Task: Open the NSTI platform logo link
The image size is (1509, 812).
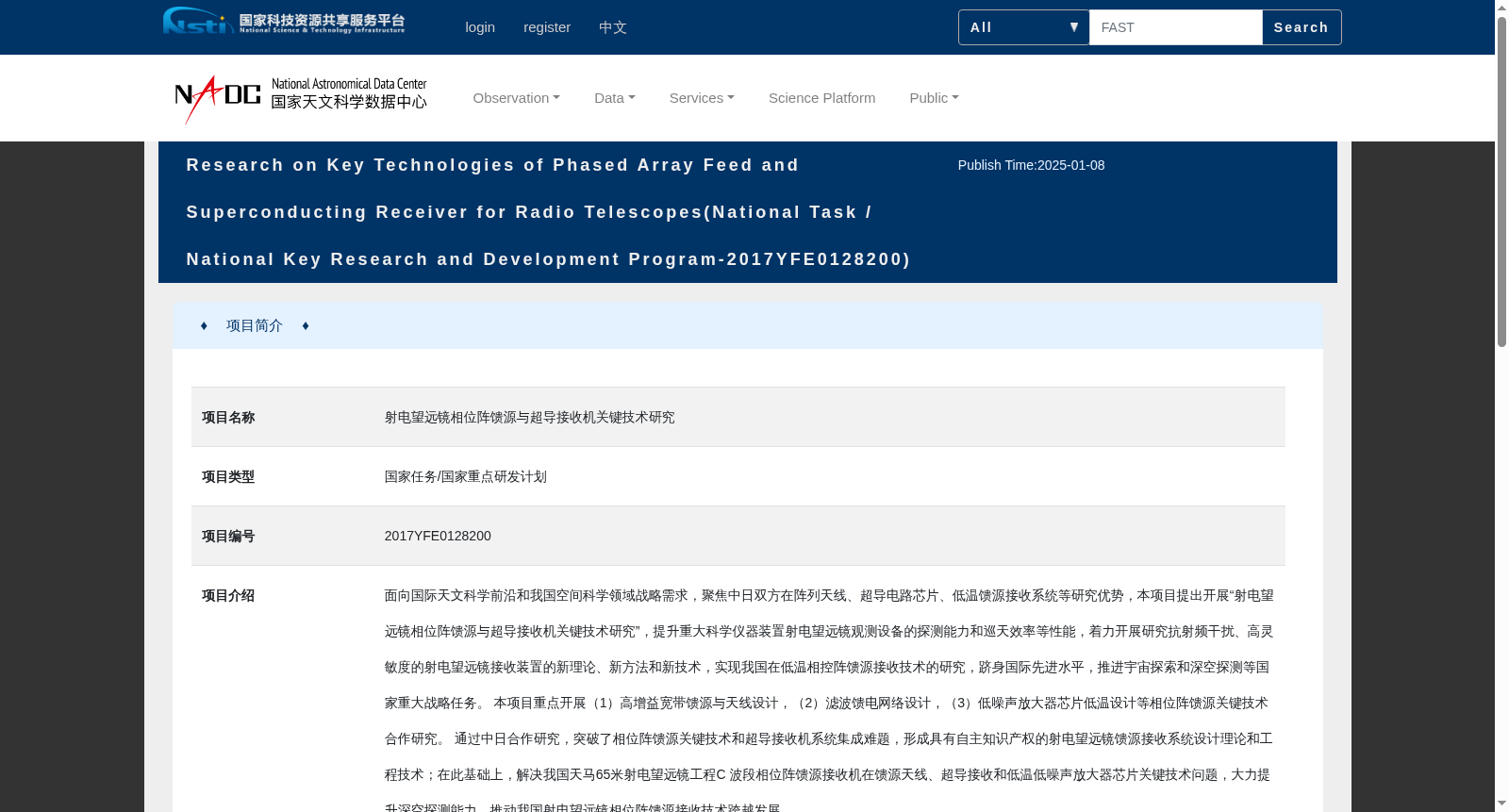Action: tap(284, 21)
